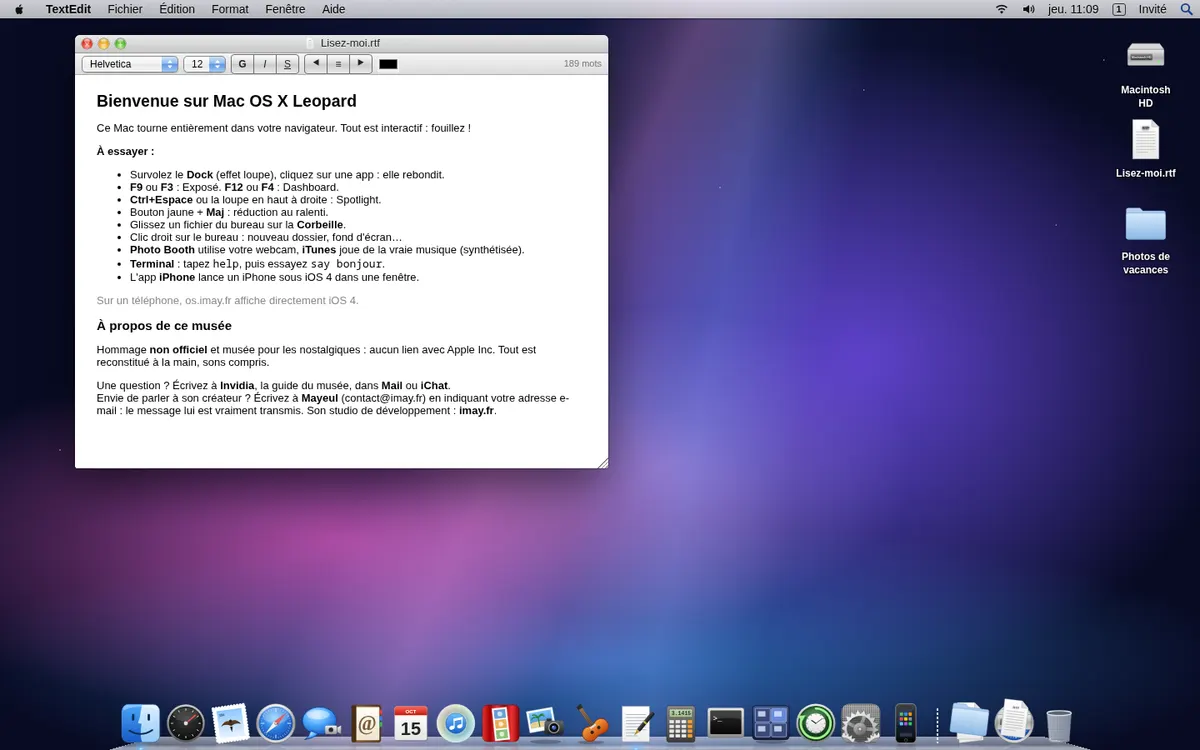1200x750 pixels.
Task: Launch the iPhone app in Dock
Action: point(906,723)
